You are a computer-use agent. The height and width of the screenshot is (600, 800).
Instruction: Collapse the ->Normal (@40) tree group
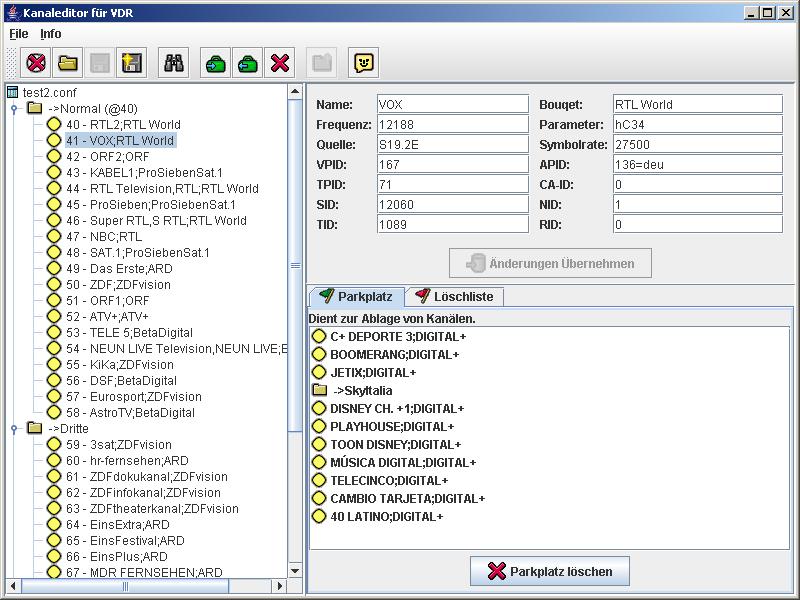(x=14, y=109)
